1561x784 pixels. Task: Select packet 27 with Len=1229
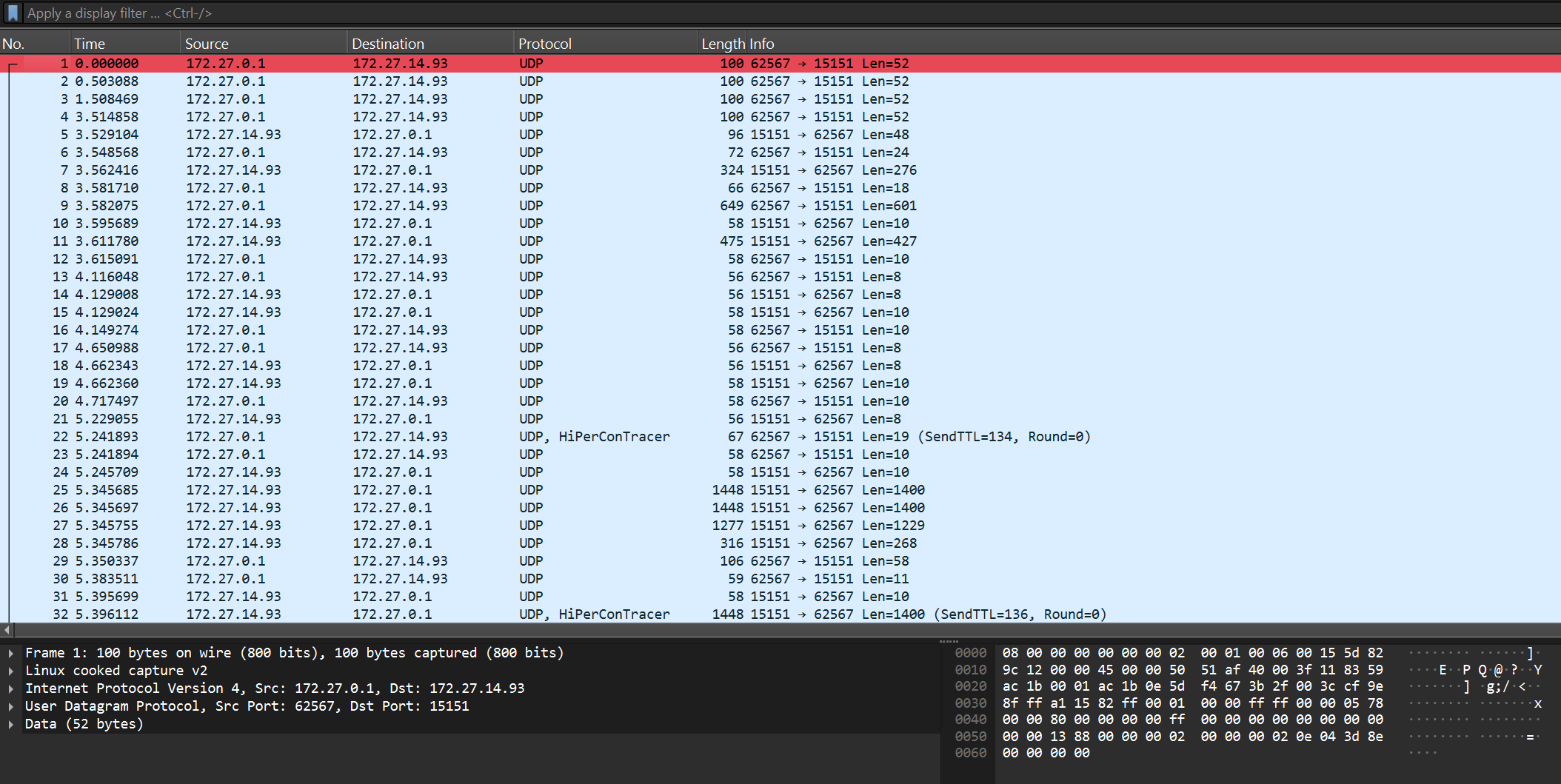[x=780, y=526]
